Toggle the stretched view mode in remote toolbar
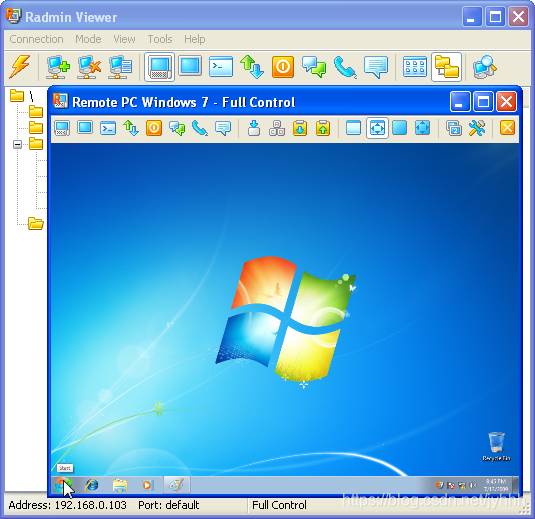The width and height of the screenshot is (535, 519). 377,128
